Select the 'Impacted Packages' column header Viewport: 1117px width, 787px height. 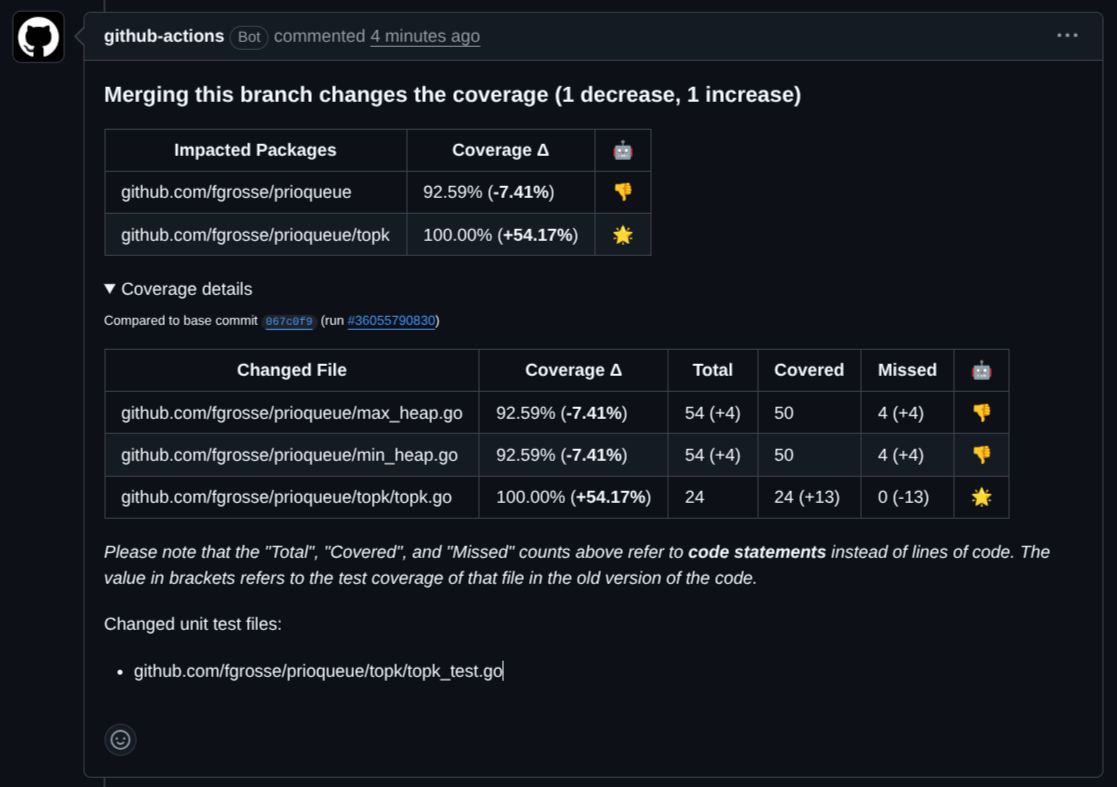(255, 150)
